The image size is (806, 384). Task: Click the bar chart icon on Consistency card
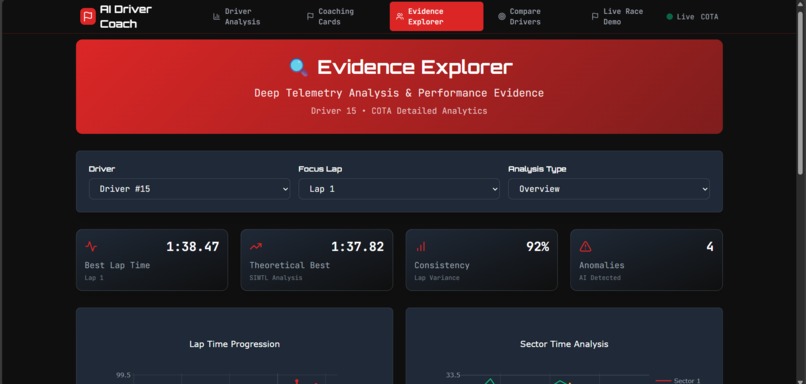[x=421, y=247]
